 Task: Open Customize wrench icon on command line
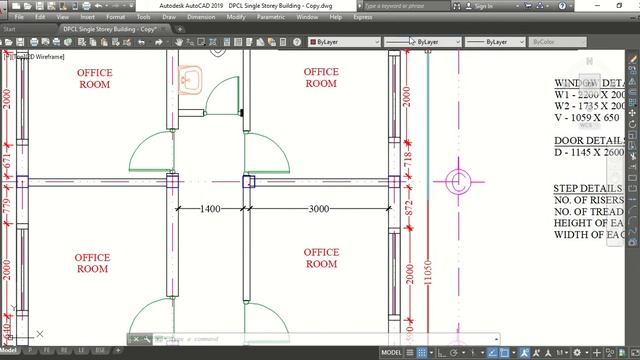(x=147, y=339)
